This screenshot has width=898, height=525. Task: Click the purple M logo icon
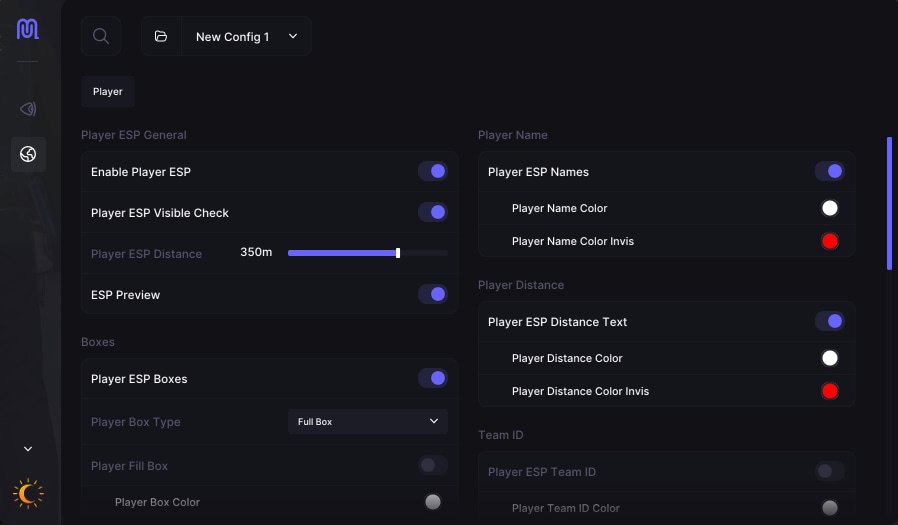pyautogui.click(x=28, y=30)
